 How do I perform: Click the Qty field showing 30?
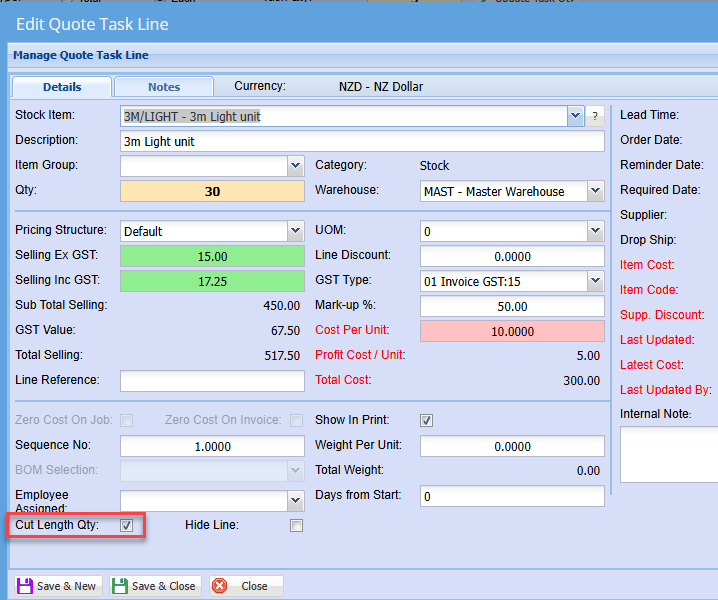212,191
